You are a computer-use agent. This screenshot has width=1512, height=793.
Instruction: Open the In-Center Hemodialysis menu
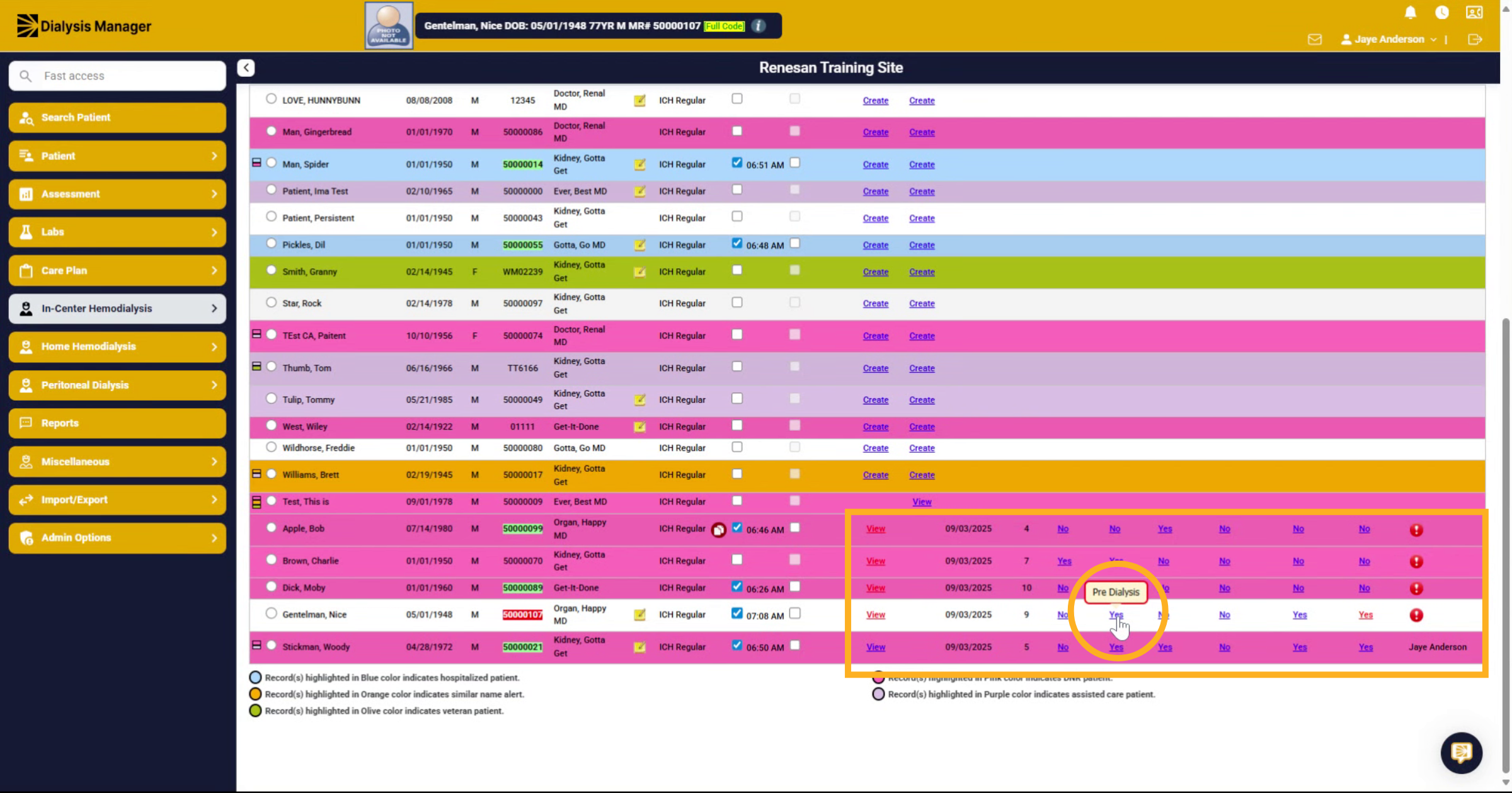(x=118, y=309)
